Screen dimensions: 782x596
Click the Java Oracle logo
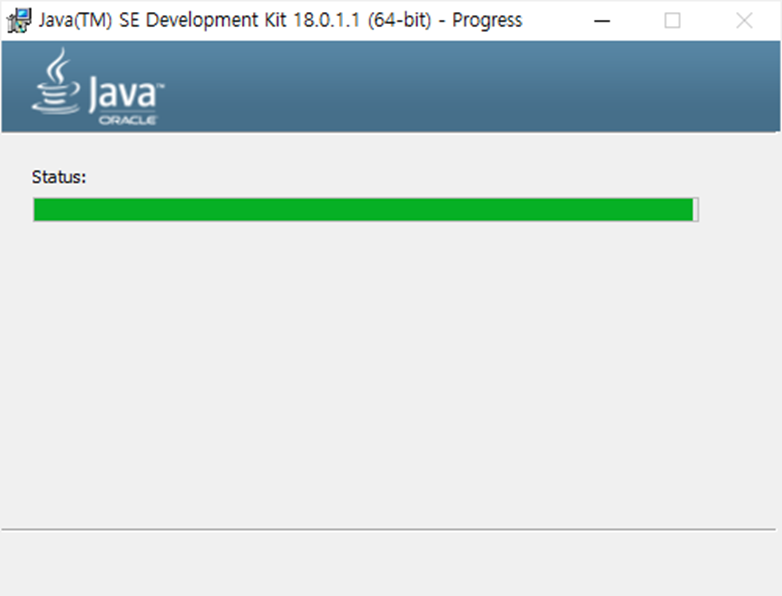pyautogui.click(x=98, y=87)
